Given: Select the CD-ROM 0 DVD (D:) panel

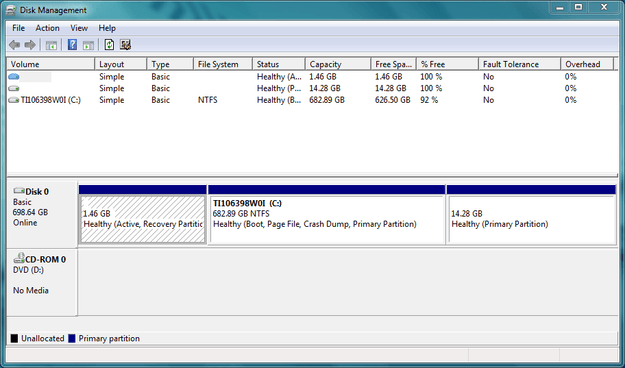Looking at the screenshot, I should 42,282.
